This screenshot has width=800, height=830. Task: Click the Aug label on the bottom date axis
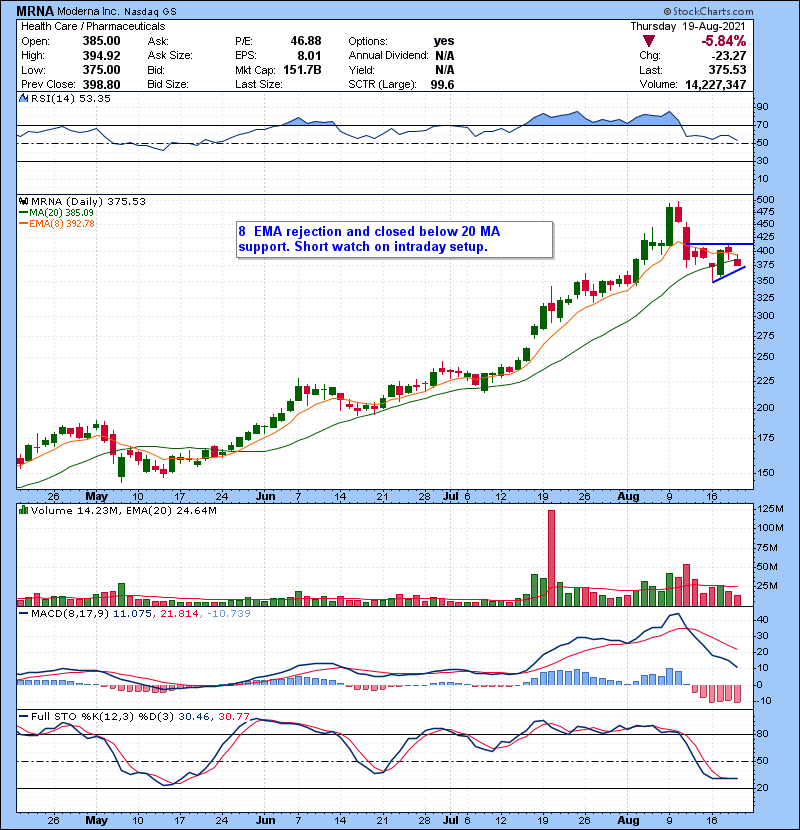coord(628,820)
